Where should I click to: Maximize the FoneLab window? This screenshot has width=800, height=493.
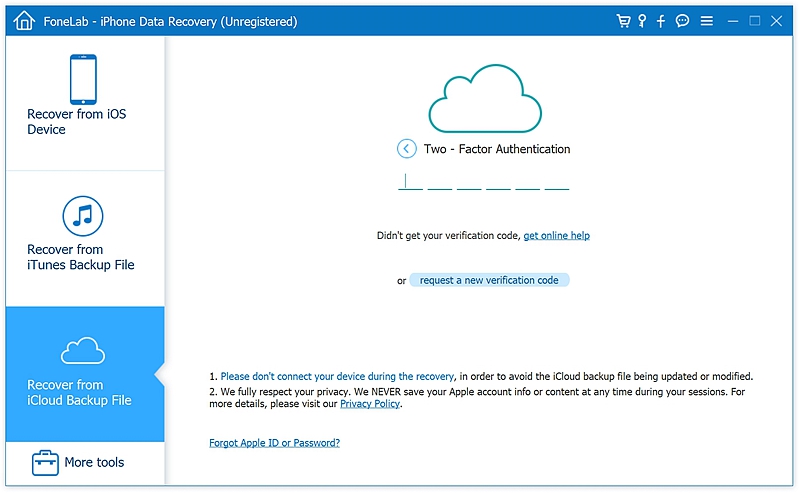tap(755, 20)
